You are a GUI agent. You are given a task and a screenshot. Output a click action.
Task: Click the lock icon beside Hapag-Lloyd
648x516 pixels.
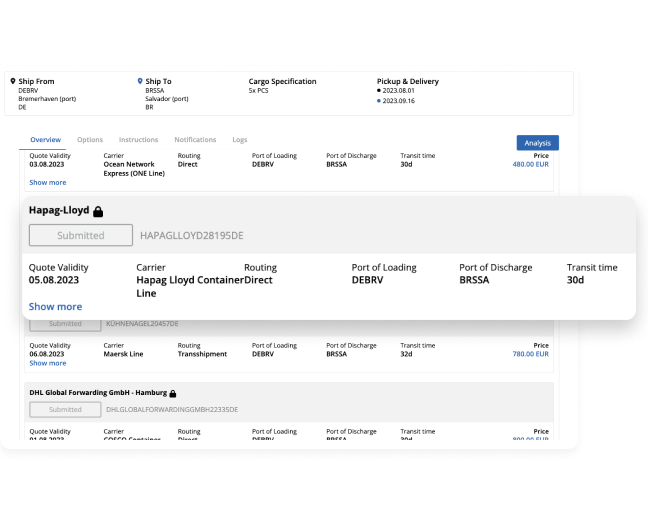tap(98, 212)
